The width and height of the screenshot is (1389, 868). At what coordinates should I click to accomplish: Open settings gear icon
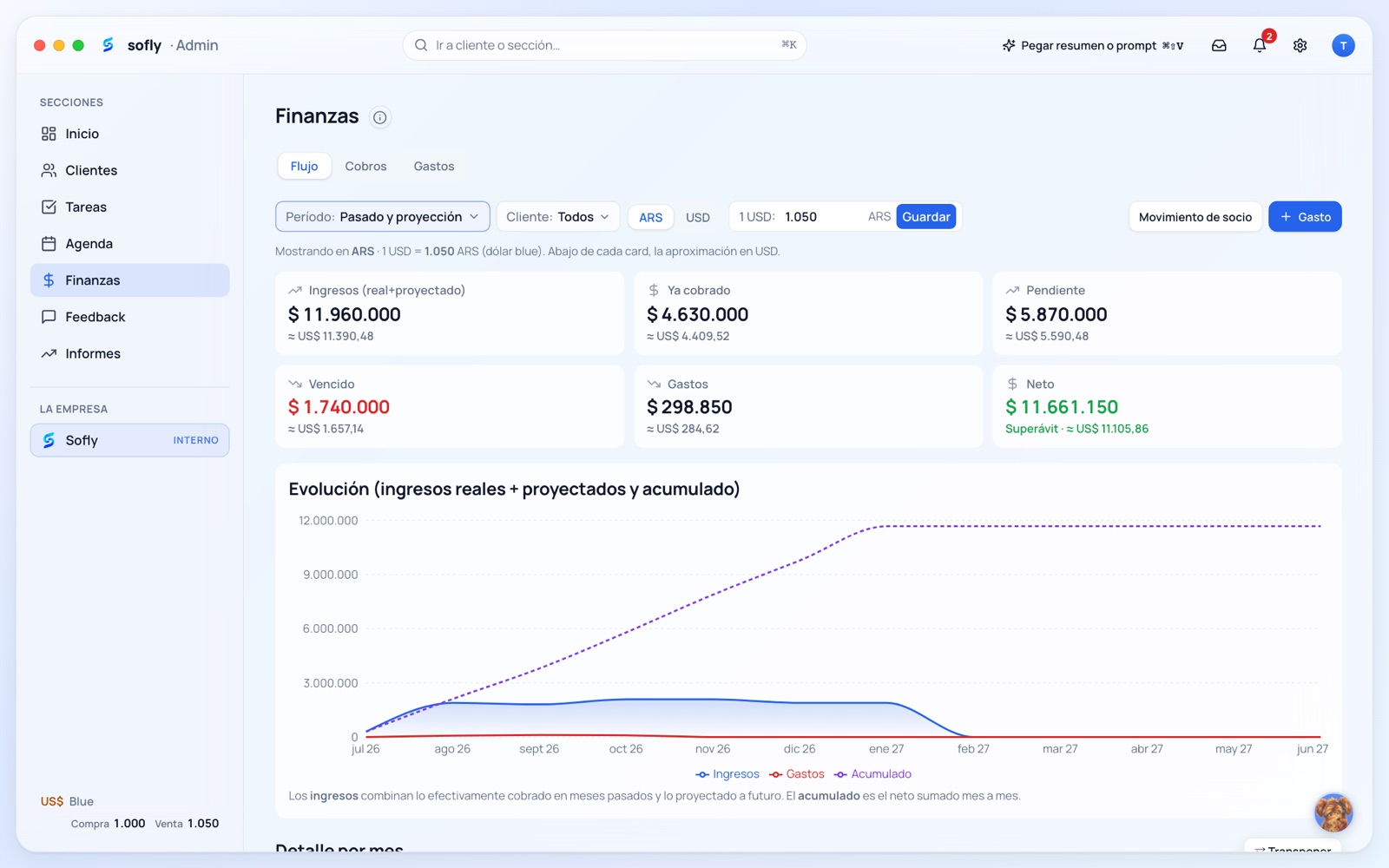(x=1300, y=45)
